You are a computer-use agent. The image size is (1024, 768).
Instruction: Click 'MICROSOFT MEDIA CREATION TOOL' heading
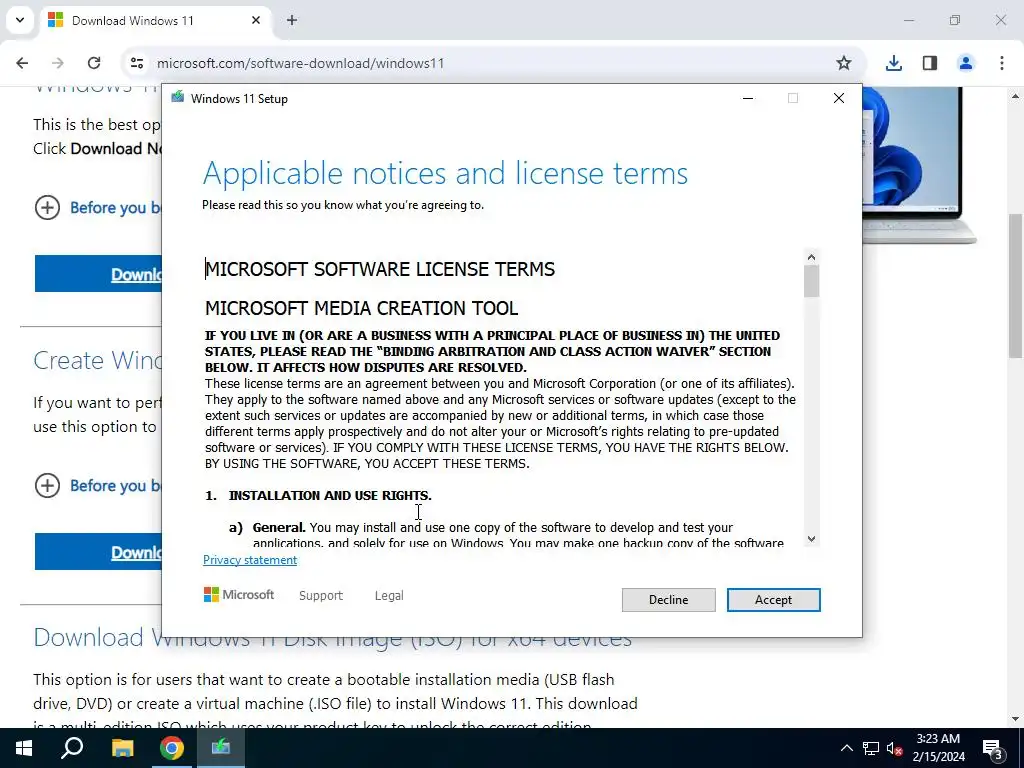click(361, 308)
